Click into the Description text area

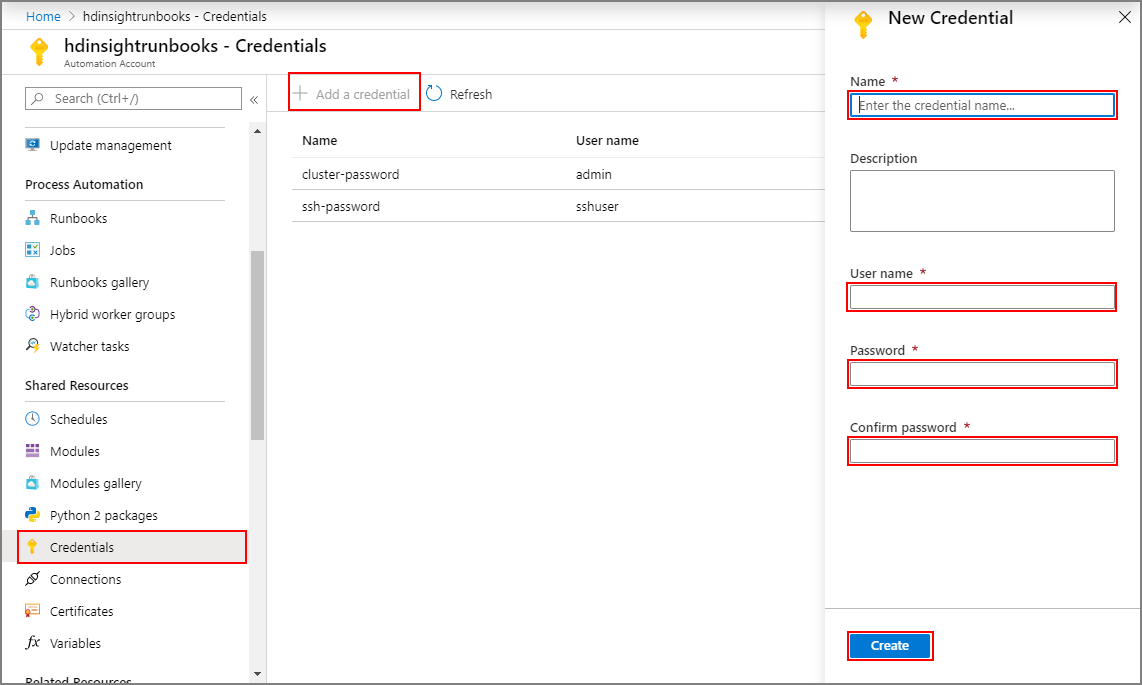982,200
